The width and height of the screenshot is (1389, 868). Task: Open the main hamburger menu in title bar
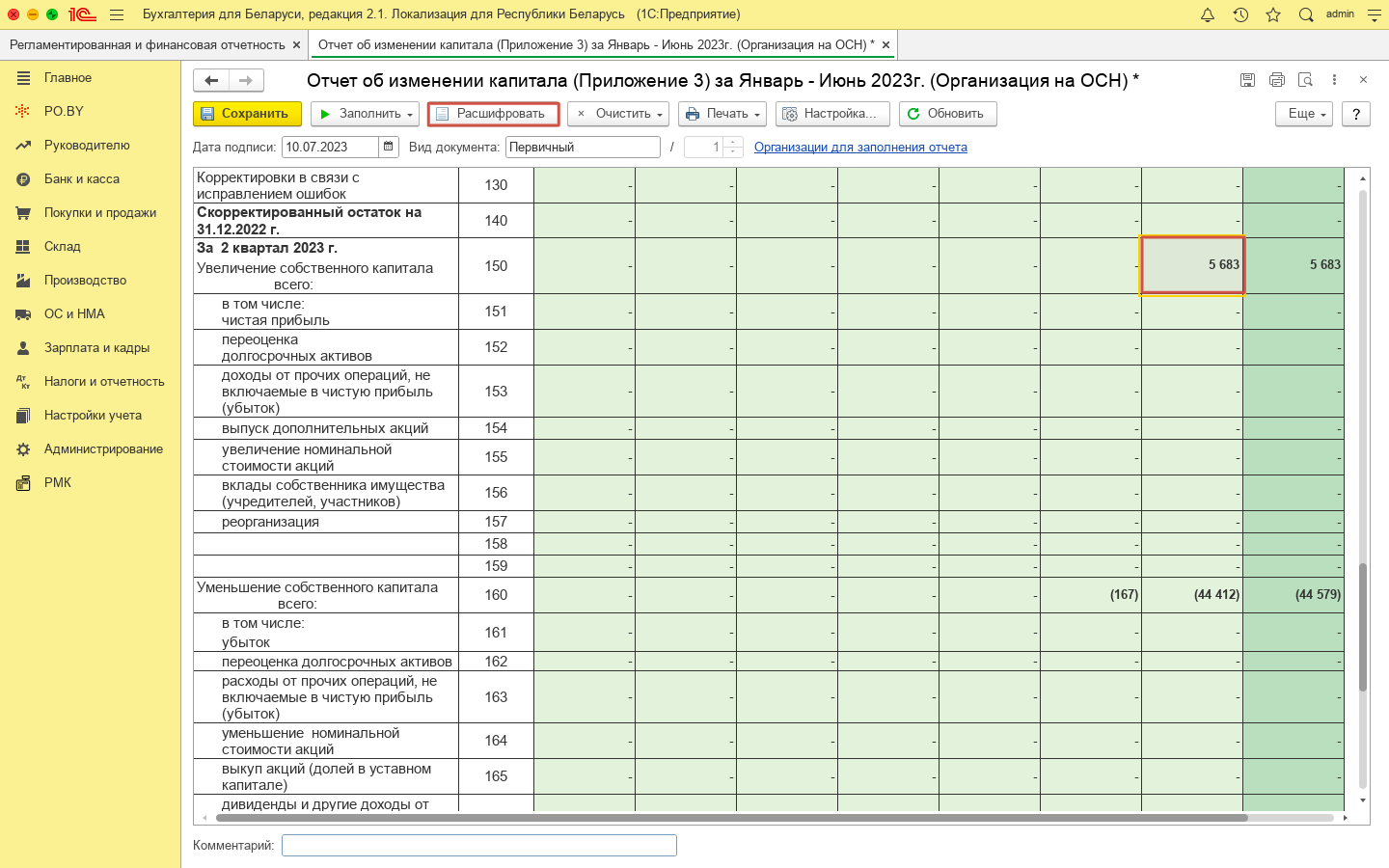point(117,14)
